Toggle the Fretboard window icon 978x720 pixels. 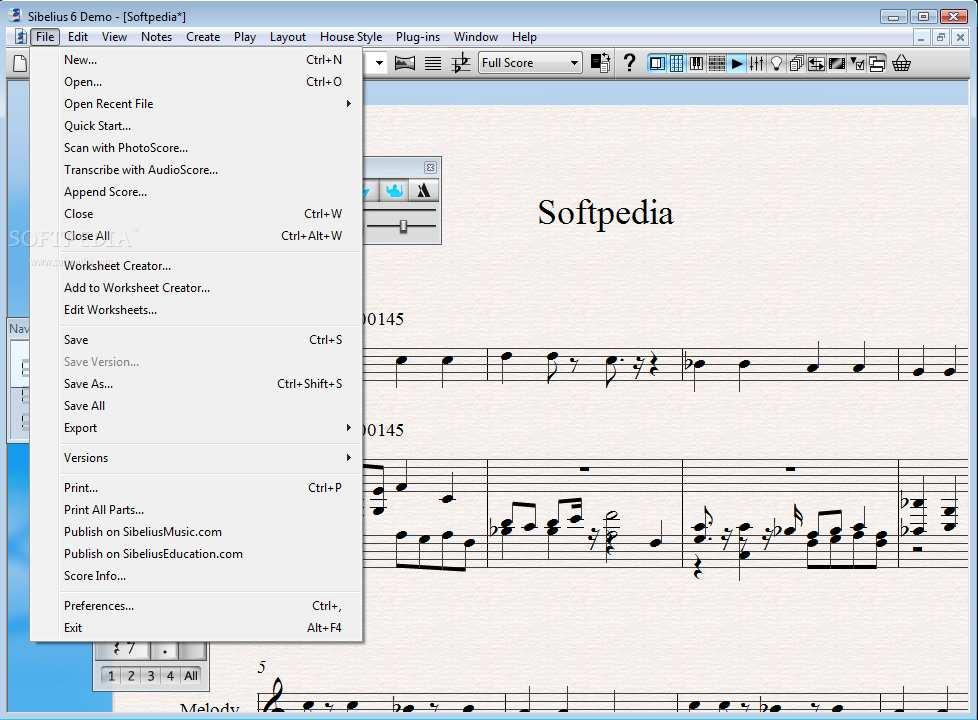717,63
